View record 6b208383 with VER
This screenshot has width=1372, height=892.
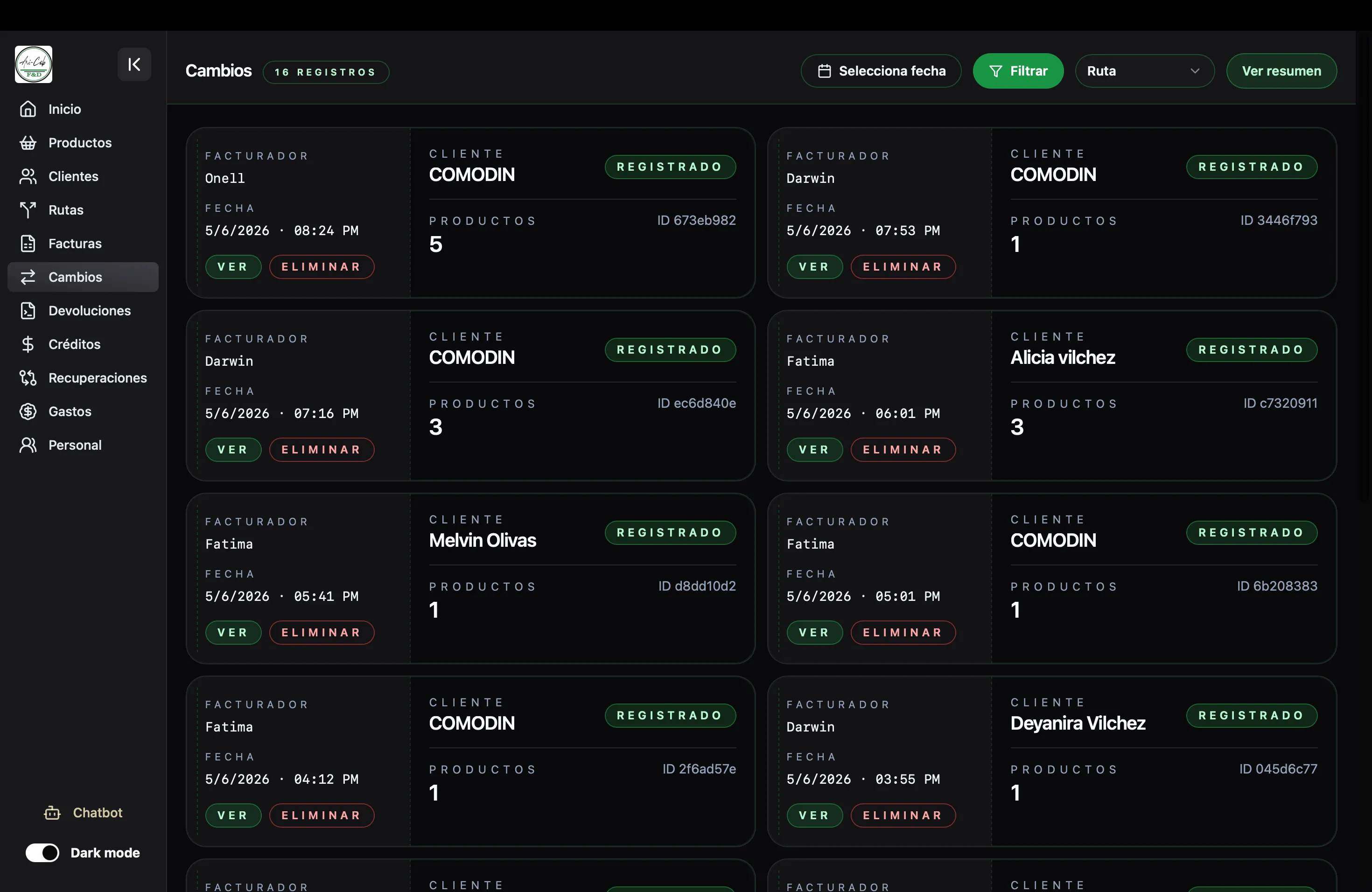[814, 632]
